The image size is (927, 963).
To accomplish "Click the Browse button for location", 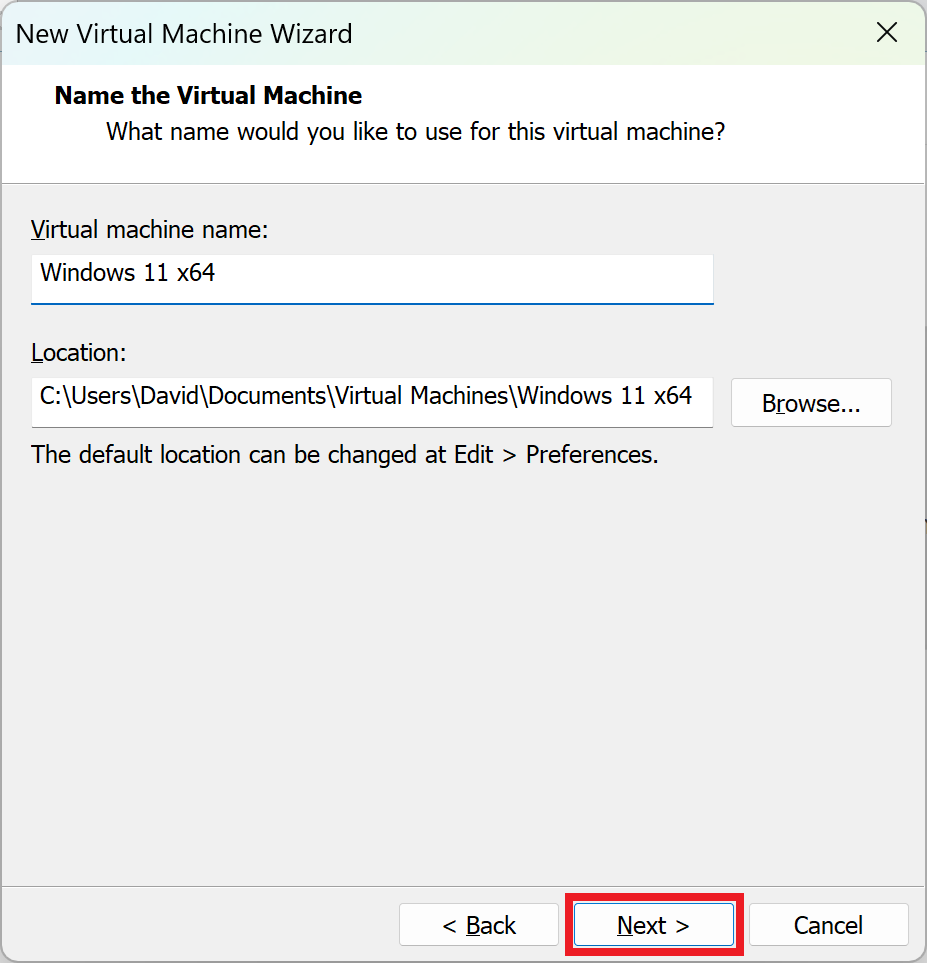I will [x=810, y=402].
